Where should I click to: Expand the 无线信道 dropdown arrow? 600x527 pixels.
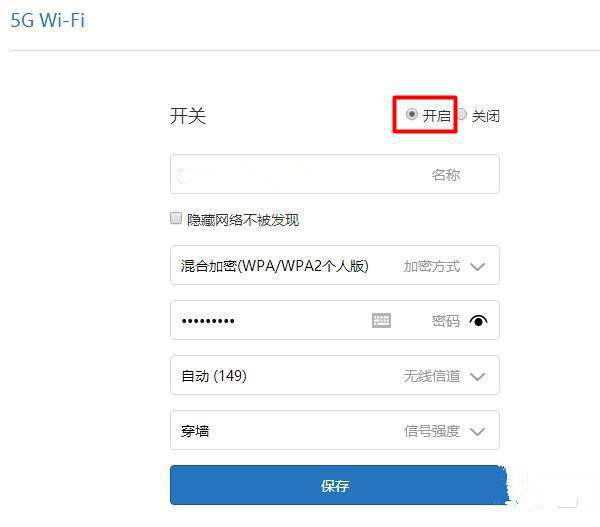click(x=478, y=377)
